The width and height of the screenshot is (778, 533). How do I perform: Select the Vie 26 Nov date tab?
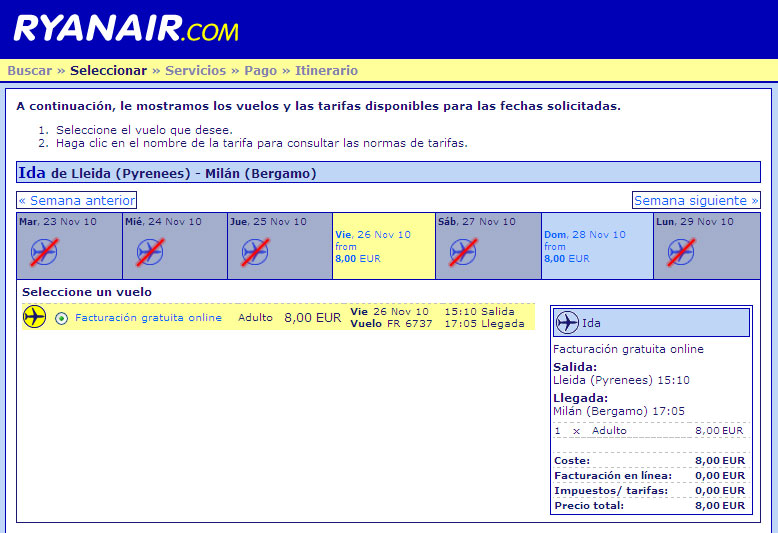click(383, 245)
